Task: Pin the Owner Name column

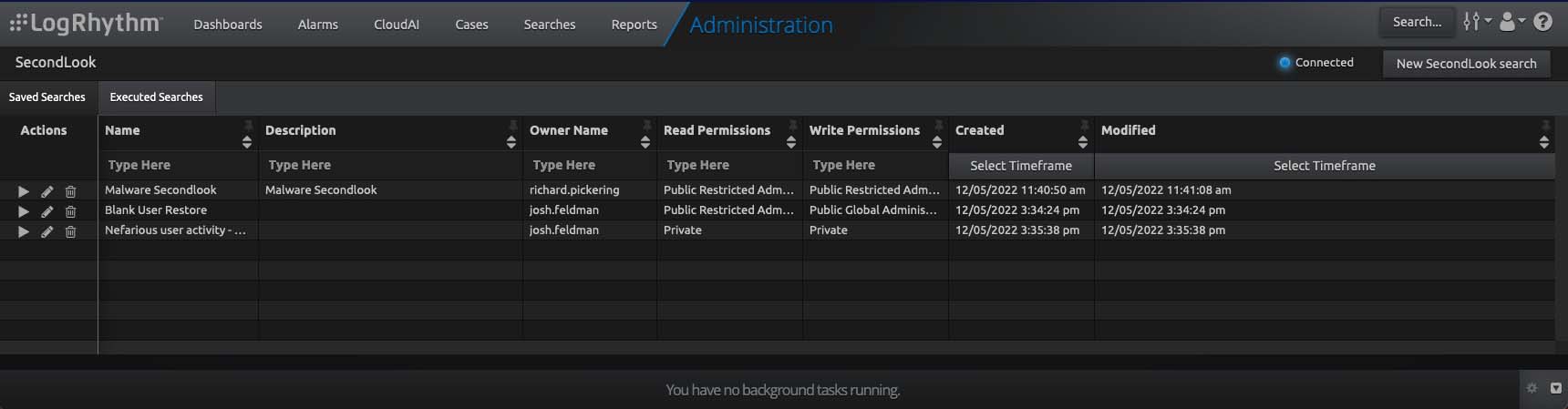Action: [646, 125]
